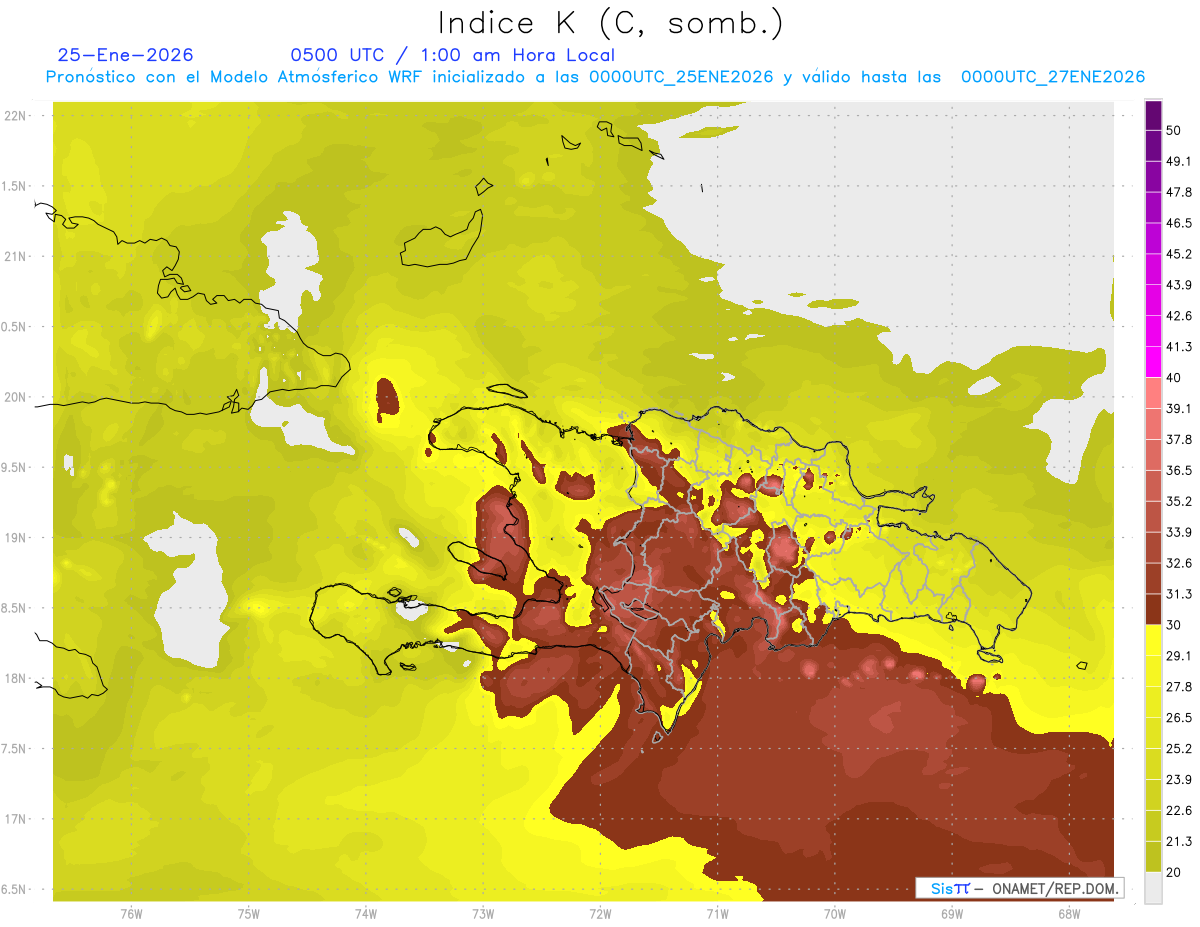The height and width of the screenshot is (927, 1200).
Task: Click the '30' colorbar value
Action: tap(1175, 625)
